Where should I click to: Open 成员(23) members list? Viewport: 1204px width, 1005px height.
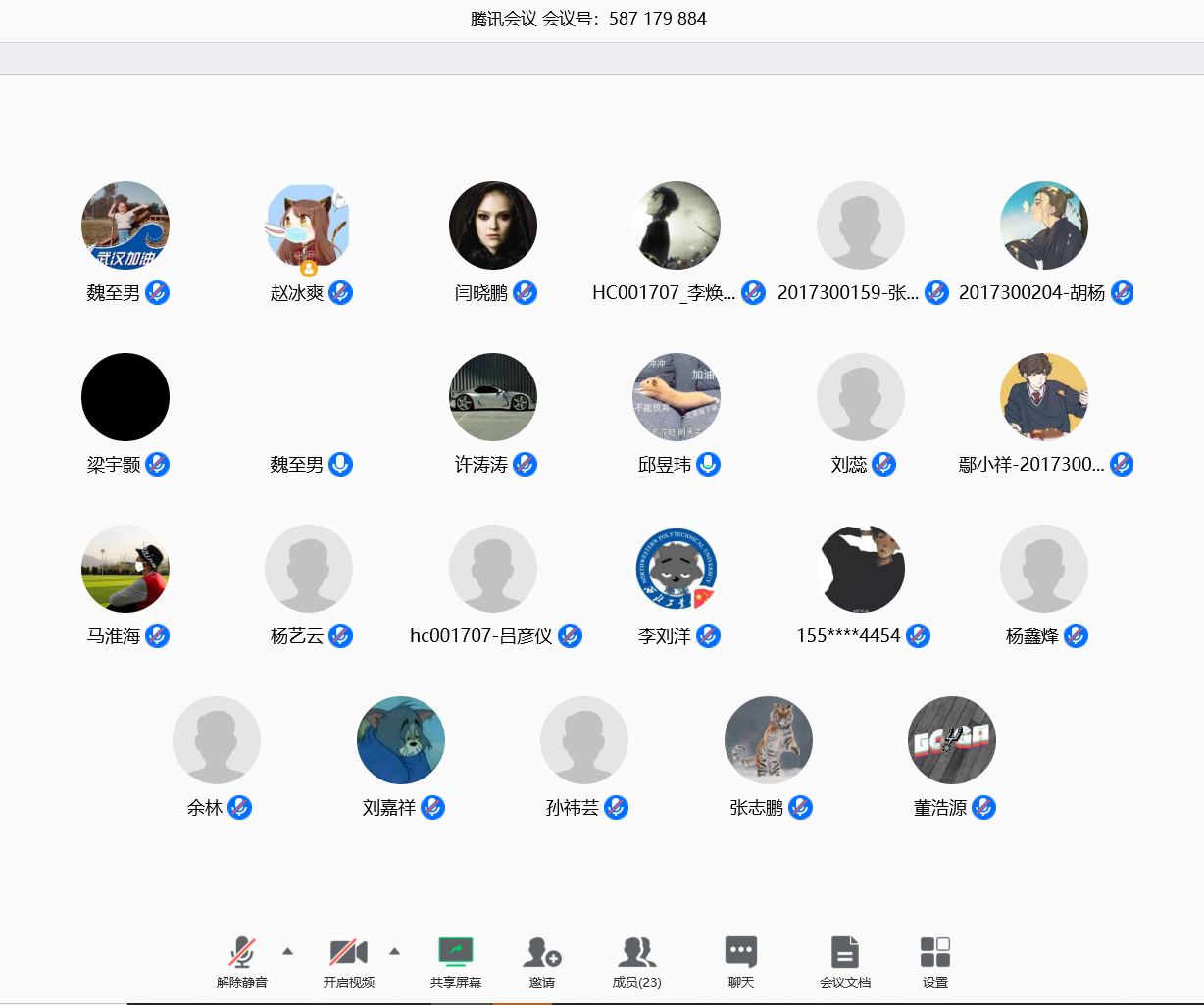(636, 961)
